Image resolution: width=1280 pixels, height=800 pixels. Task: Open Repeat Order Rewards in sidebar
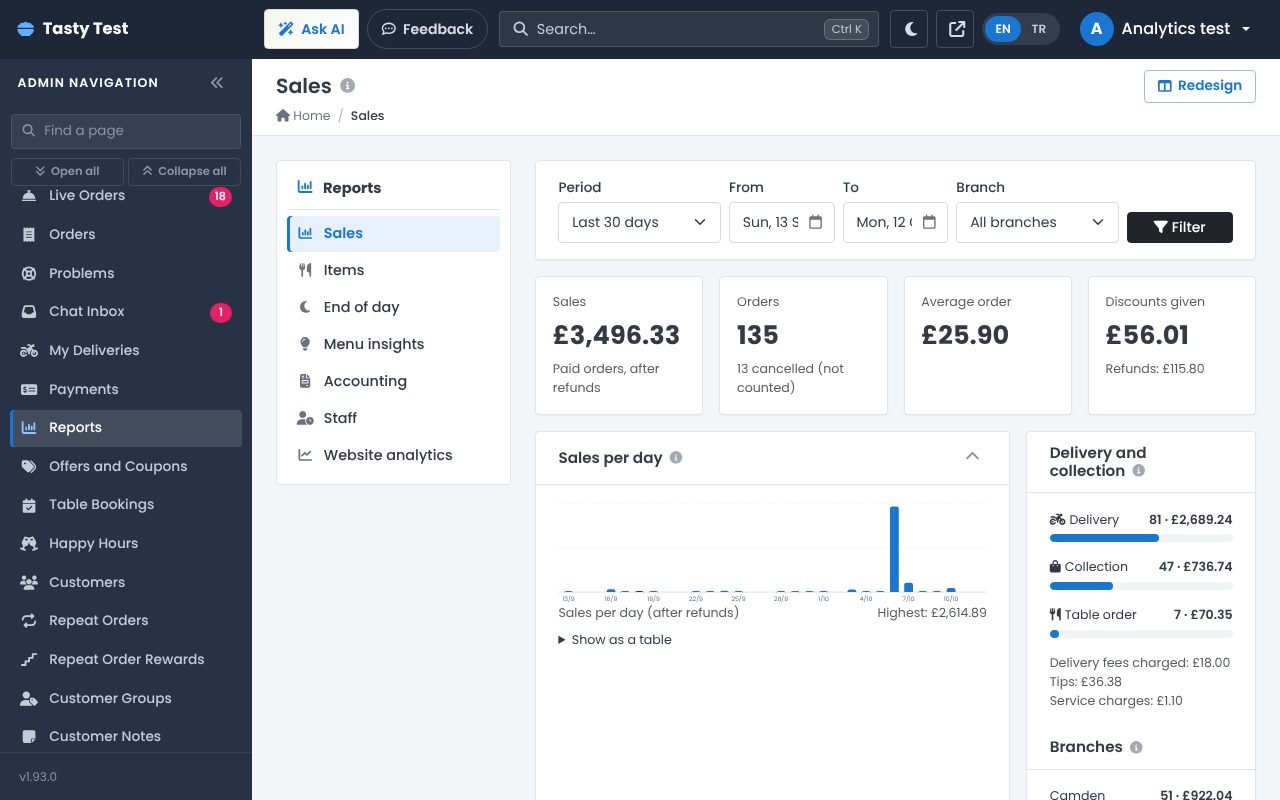(126, 660)
